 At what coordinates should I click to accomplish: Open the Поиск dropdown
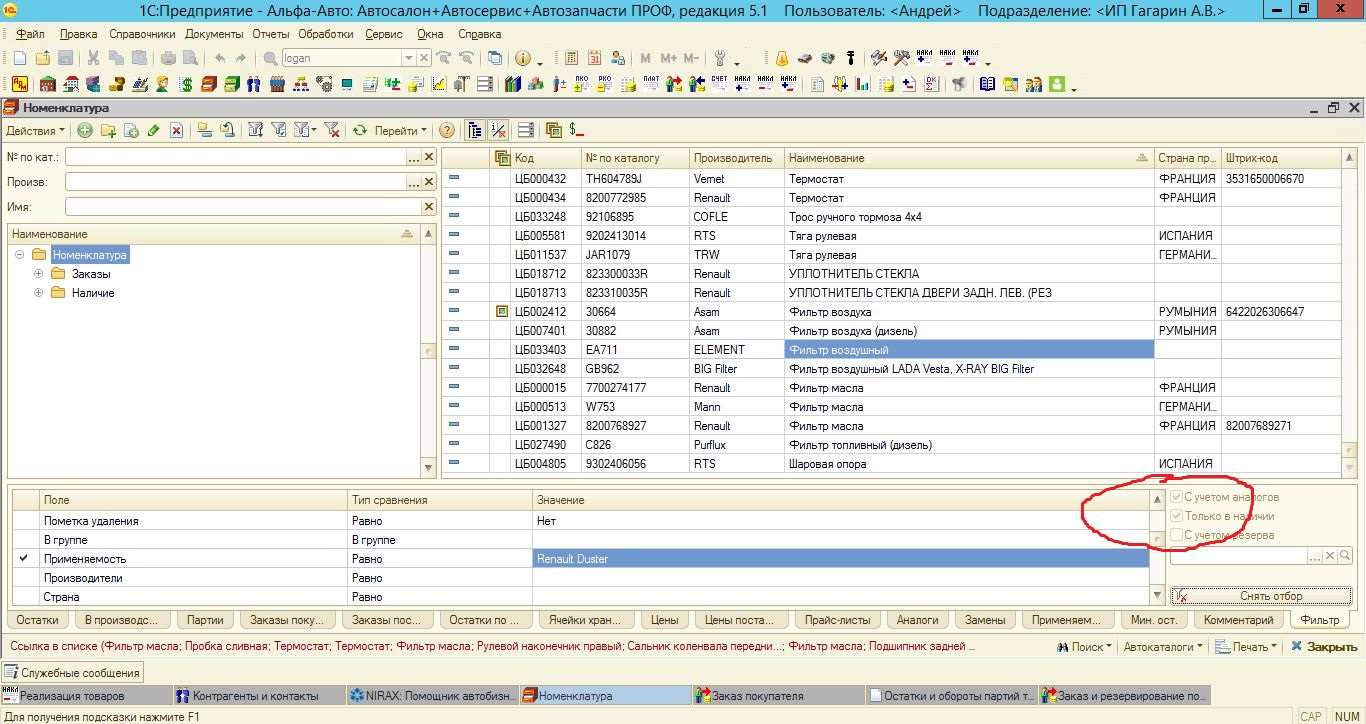1084,647
